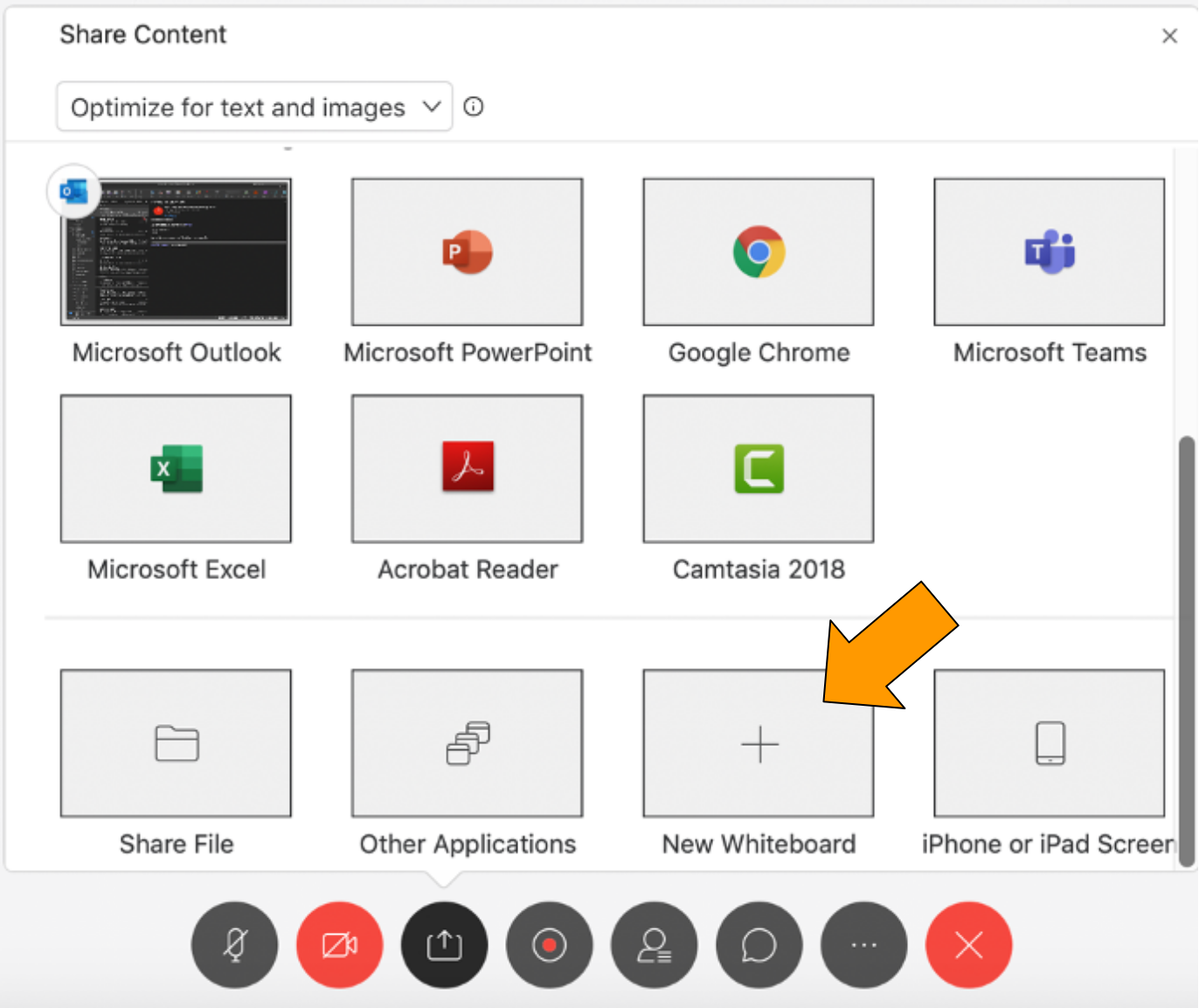
Task: Start a New Whiteboard tile
Action: pyautogui.click(x=759, y=743)
